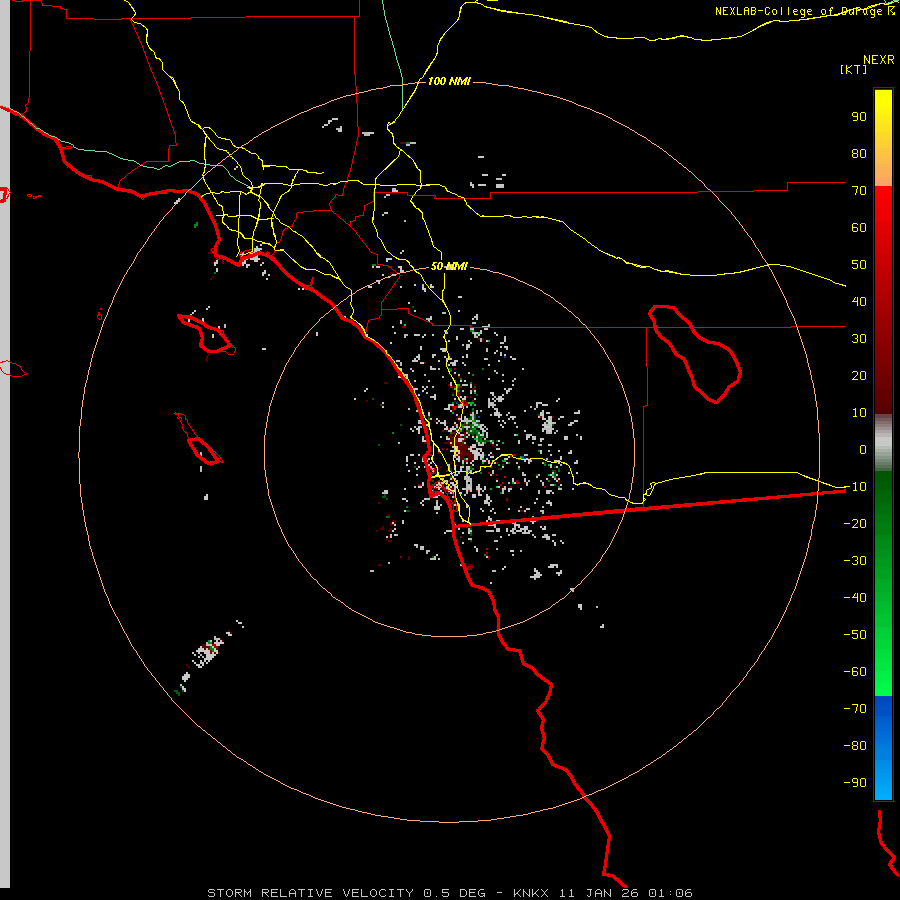Select the 70 value on the velocity scale
The height and width of the screenshot is (900, 900).
859,191
